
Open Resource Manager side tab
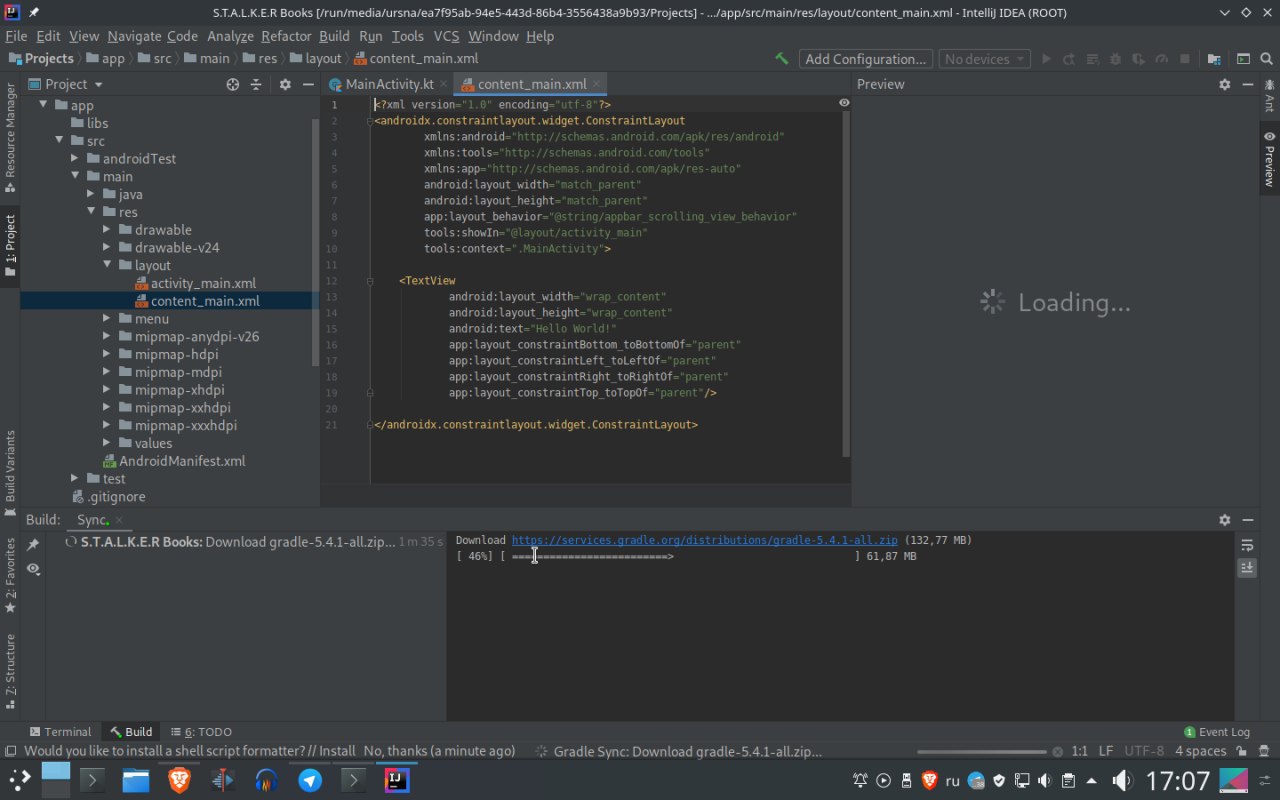(10, 138)
